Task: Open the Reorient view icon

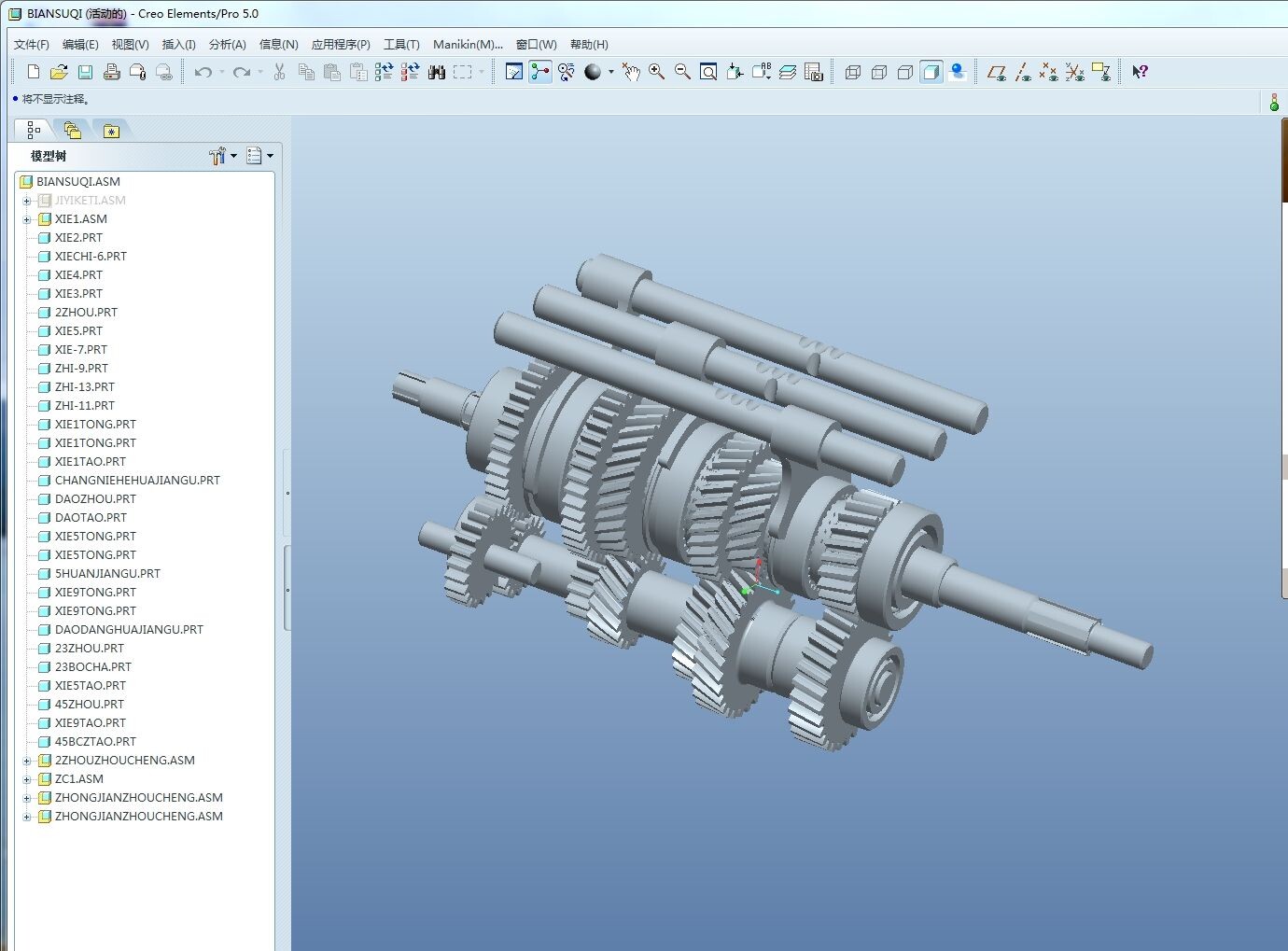Action: tap(735, 72)
